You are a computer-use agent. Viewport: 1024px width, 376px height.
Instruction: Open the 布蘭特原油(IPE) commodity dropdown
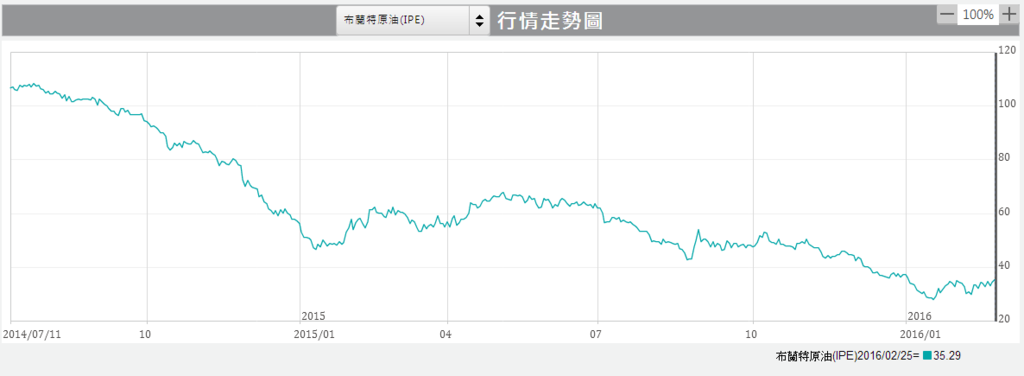pyautogui.click(x=413, y=20)
